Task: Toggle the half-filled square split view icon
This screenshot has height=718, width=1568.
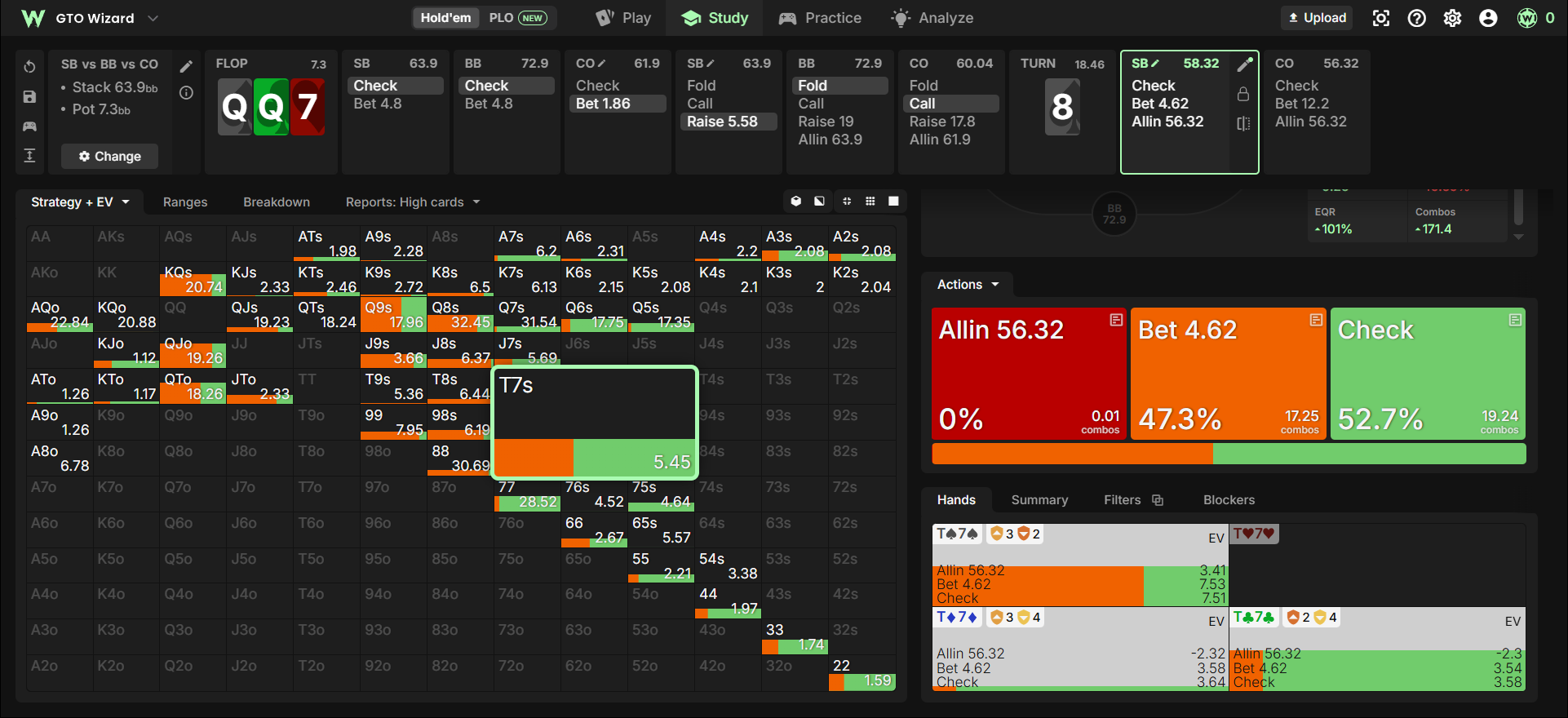Action: click(819, 202)
